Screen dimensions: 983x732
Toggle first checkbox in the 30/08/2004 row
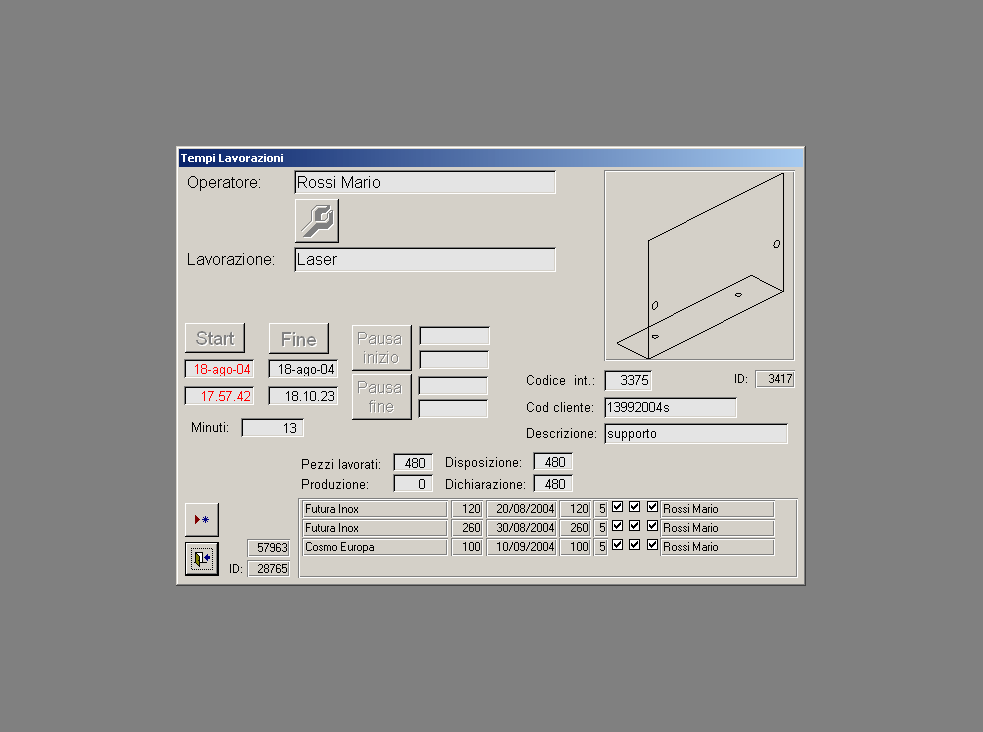pyautogui.click(x=618, y=525)
